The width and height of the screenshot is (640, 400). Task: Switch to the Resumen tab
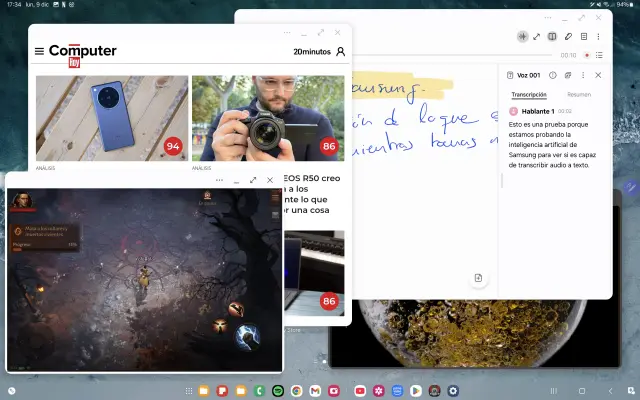coord(579,95)
